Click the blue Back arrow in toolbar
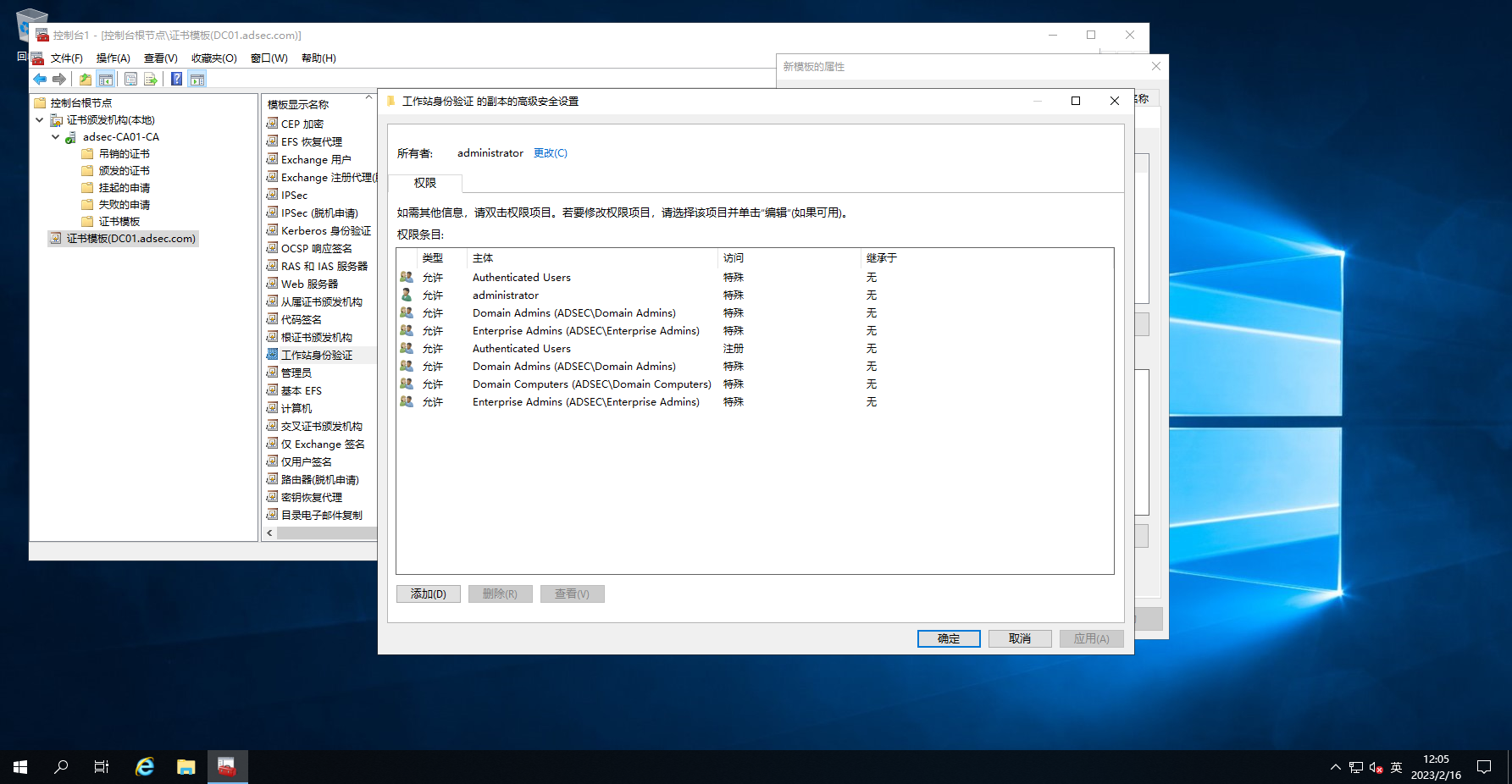 tap(40, 80)
